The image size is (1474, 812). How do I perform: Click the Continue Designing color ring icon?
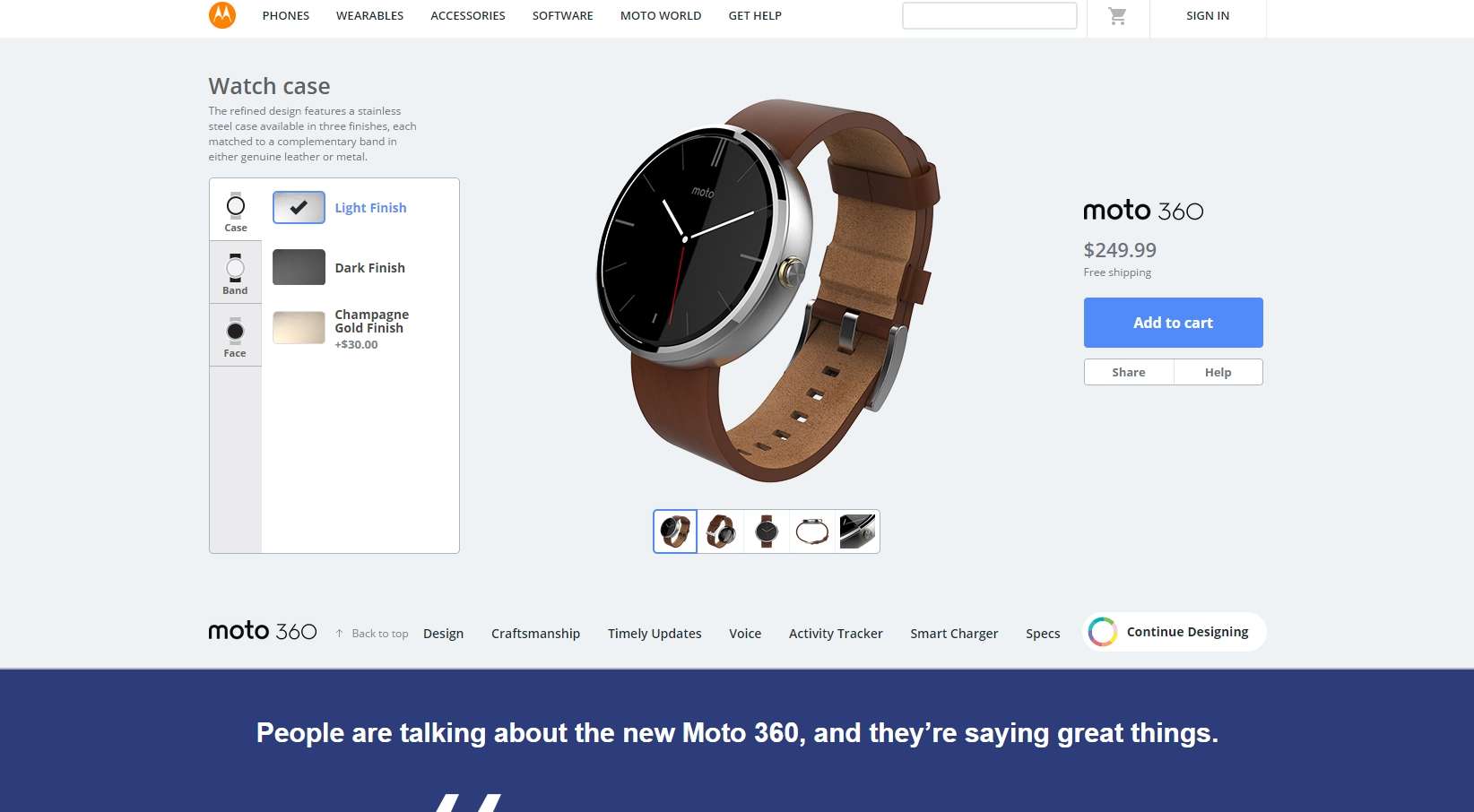[x=1102, y=632]
